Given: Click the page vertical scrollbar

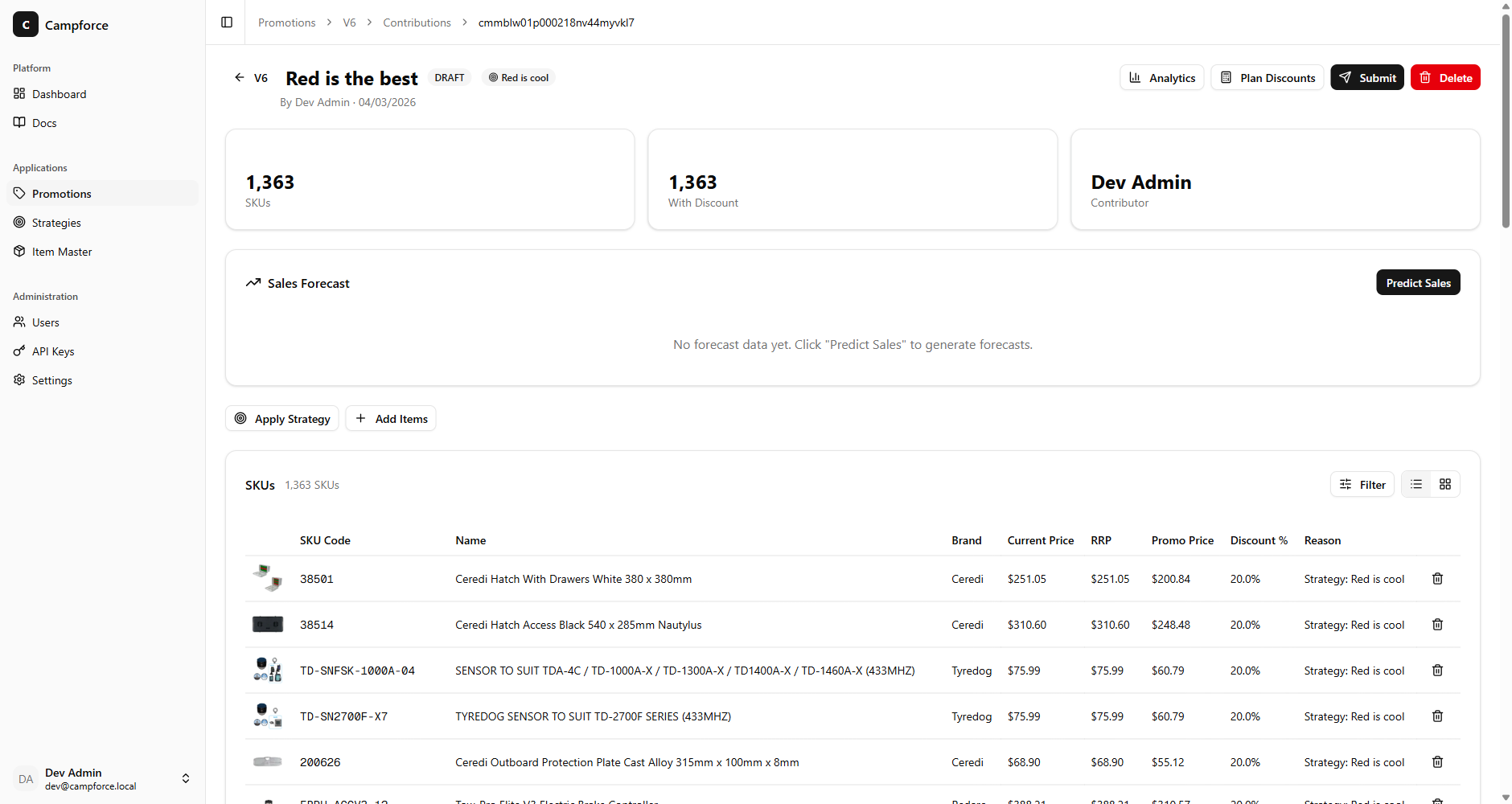Looking at the screenshot, I should click(1506, 121).
